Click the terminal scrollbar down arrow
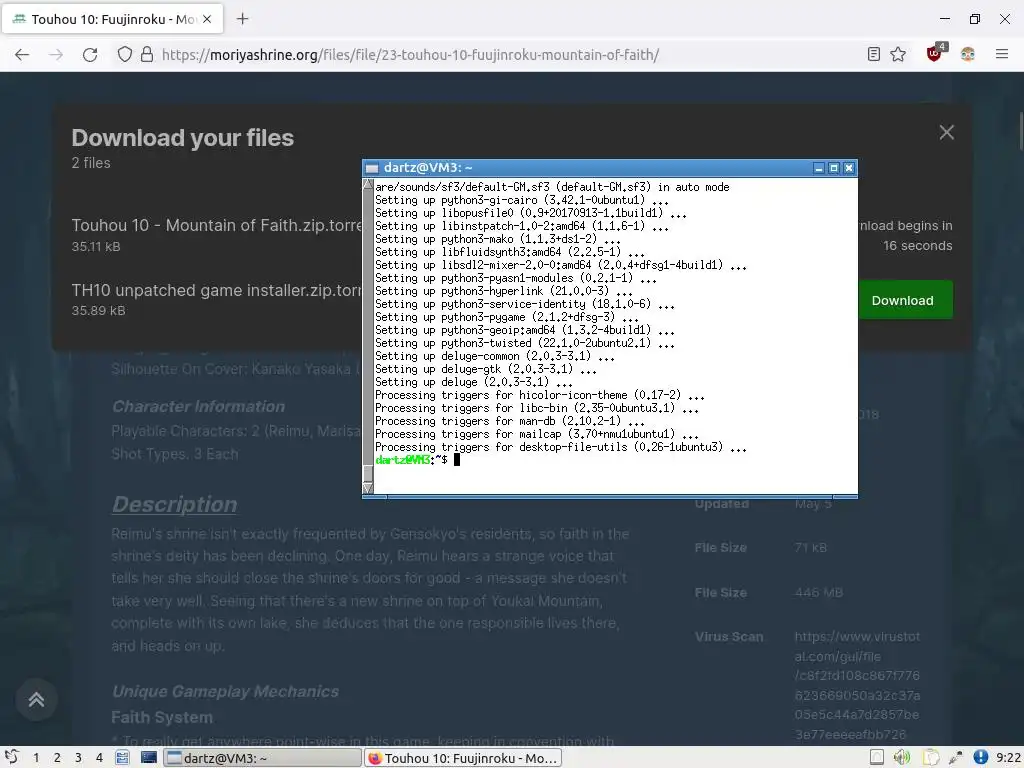Image resolution: width=1024 pixels, height=768 pixels. pyautogui.click(x=368, y=488)
